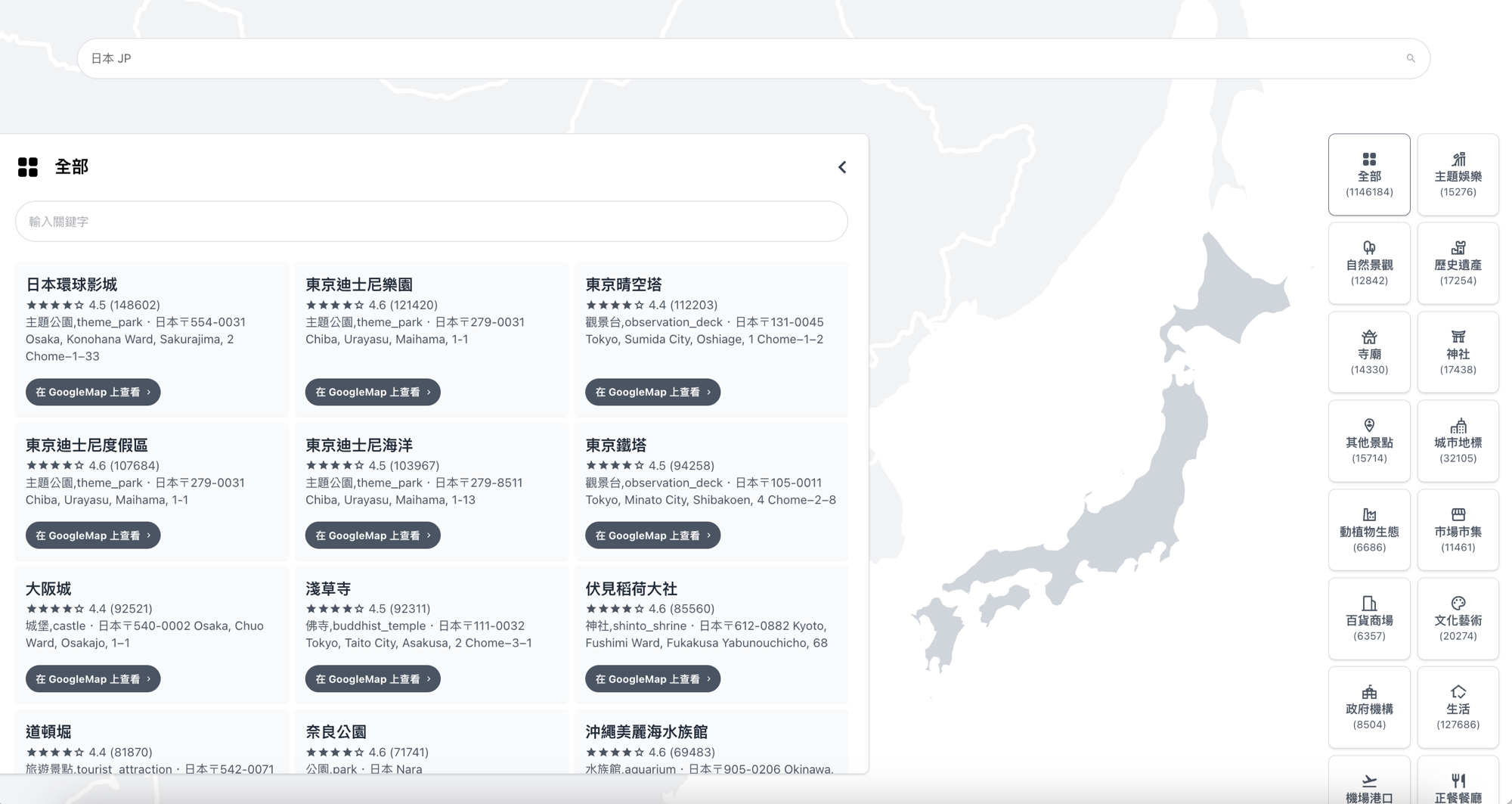The image size is (1512, 804).
Task: Select the 生活 lifestyle category icon
Action: pyautogui.click(x=1458, y=692)
